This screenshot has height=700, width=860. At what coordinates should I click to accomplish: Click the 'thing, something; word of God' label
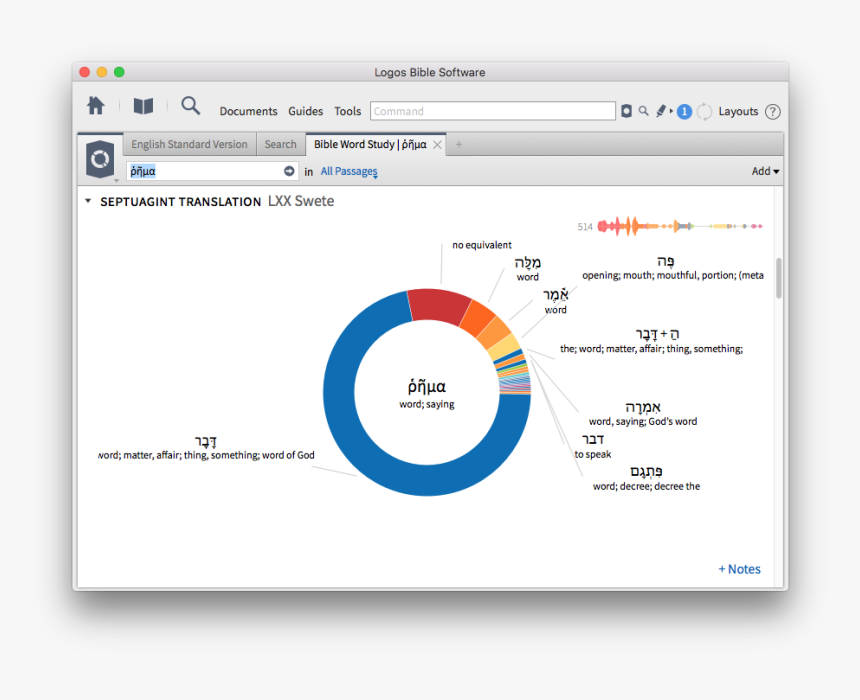206,455
